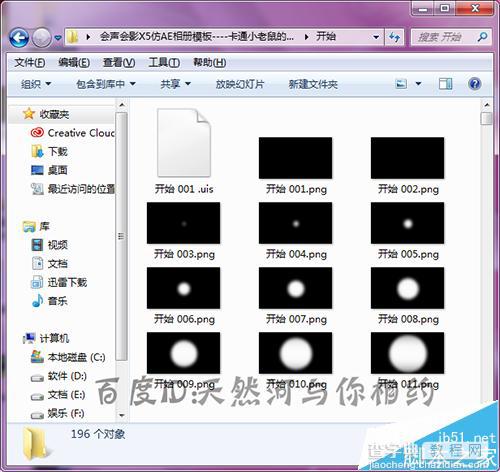Go back with the blue Back arrow
Image resolution: width=500 pixels, height=472 pixels.
[19, 37]
